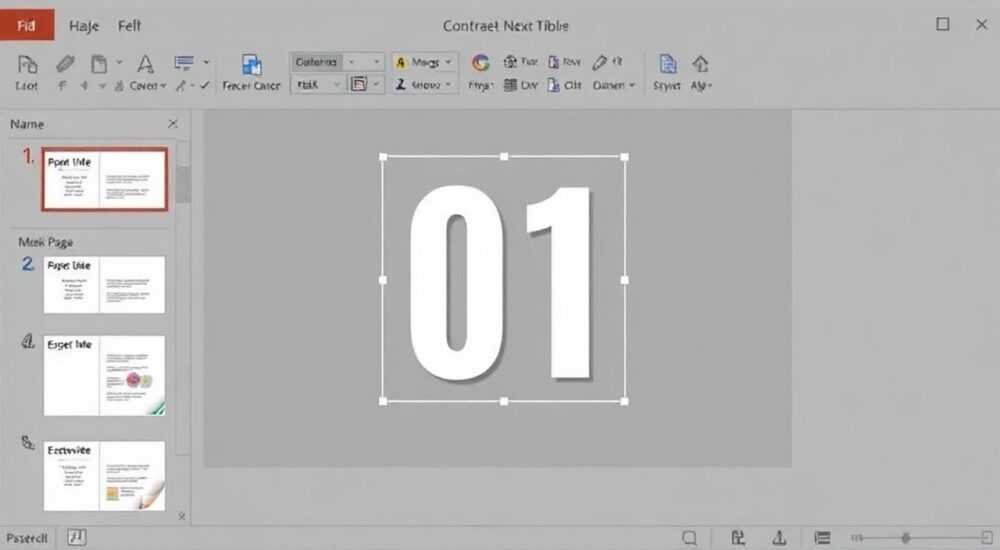The image size is (1000, 550).
Task: Expand the arrow next to the frame icon
Action: pyautogui.click(x=377, y=84)
